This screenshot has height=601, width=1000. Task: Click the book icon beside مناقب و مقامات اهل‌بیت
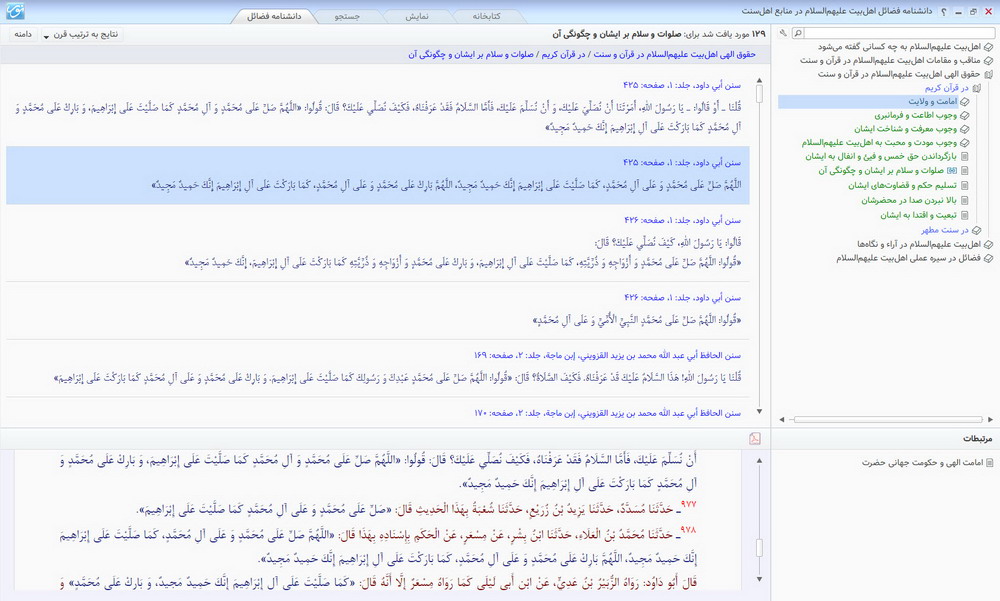pos(988,61)
